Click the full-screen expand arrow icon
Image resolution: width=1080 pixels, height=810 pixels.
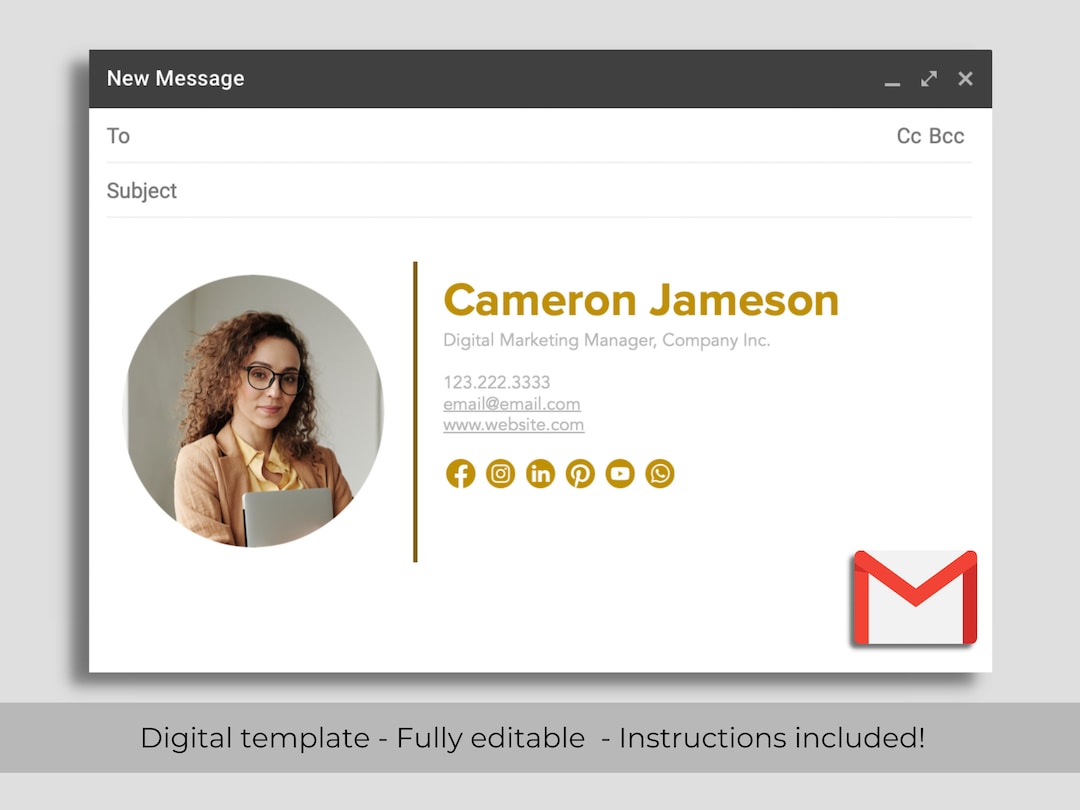(929, 78)
